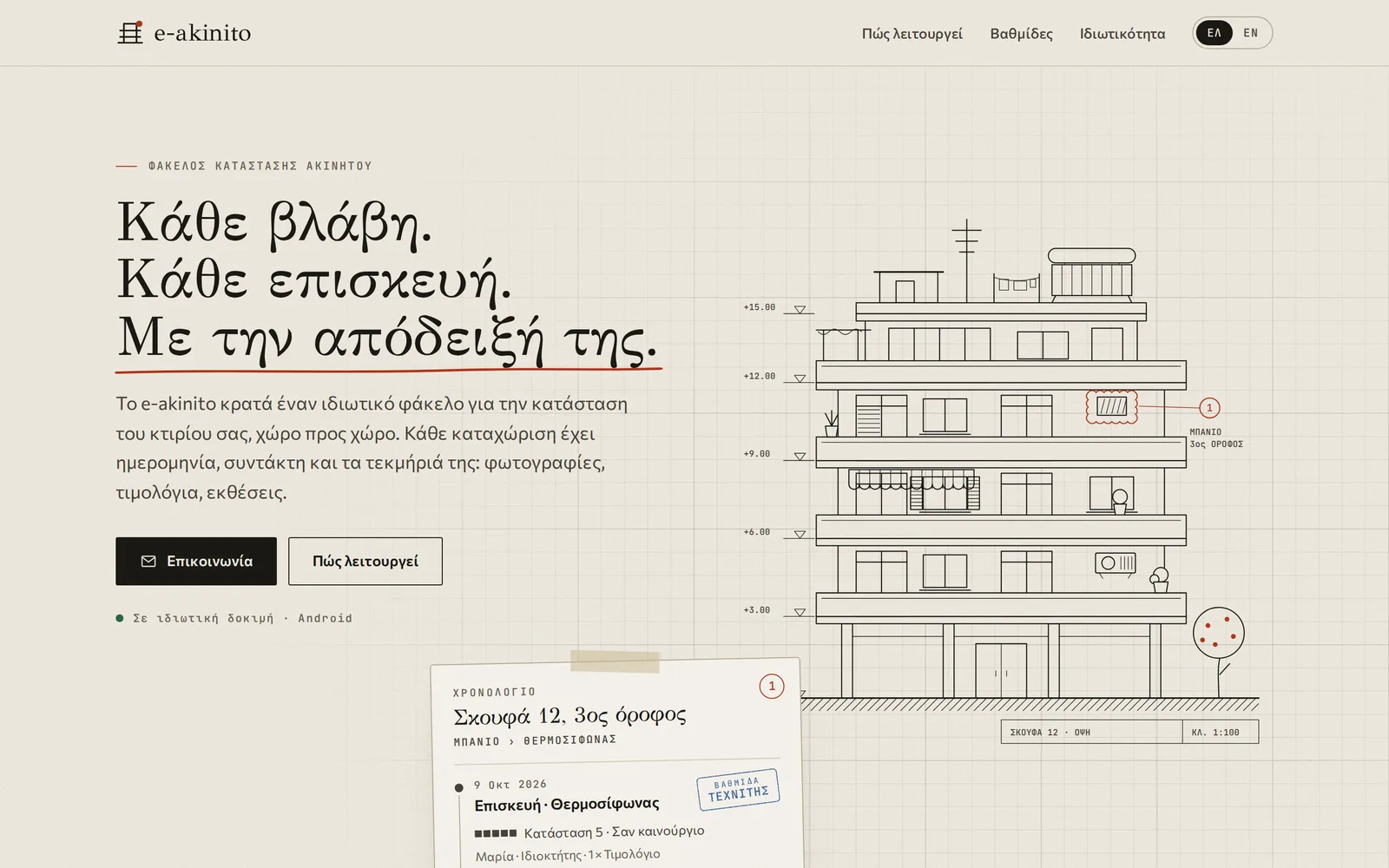Click the ΒΑΘΜΙΔΑ ΤΕΧΝΙΤΗΣ stamp badge

point(738,789)
